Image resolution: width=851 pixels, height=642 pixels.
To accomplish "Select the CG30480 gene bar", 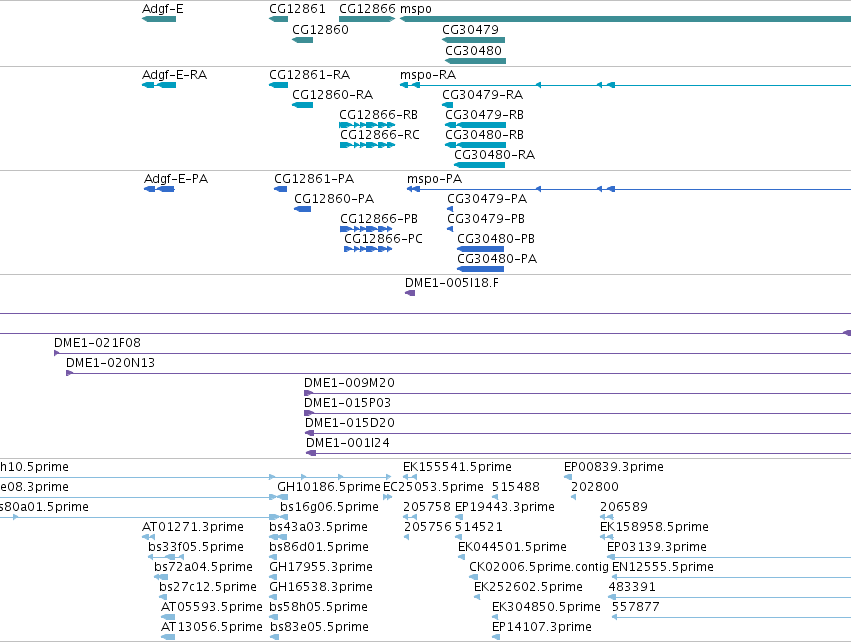I will (x=476, y=61).
